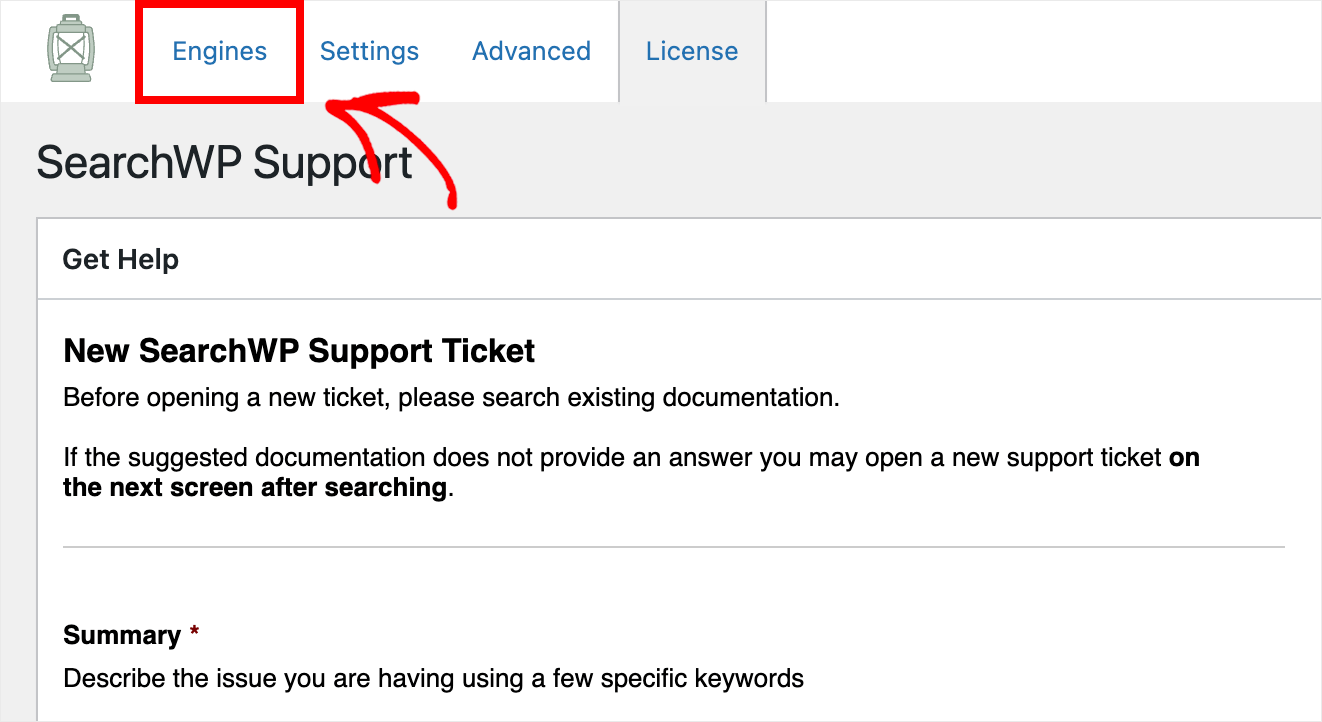Click the SearchWP lantern logo icon
The height and width of the screenshot is (722, 1322).
click(x=70, y=48)
